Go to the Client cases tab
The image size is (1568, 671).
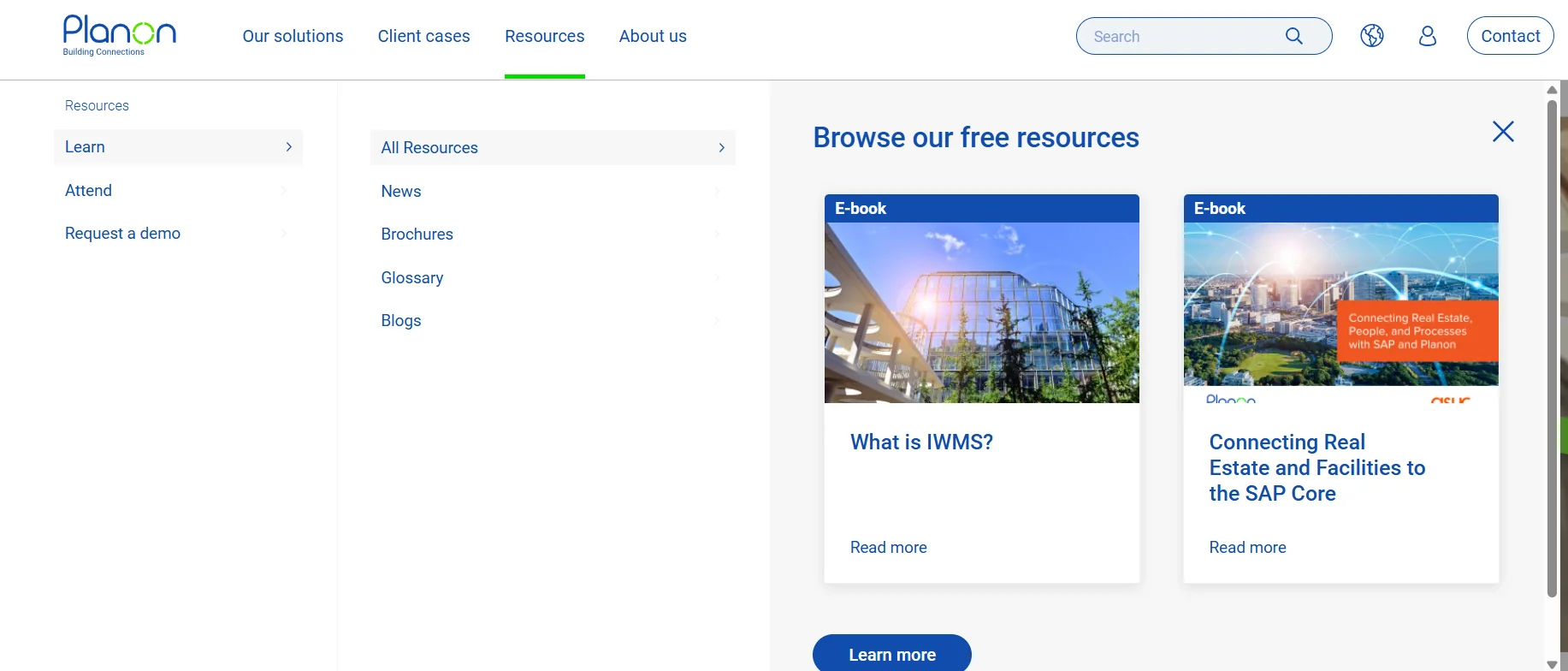(423, 37)
